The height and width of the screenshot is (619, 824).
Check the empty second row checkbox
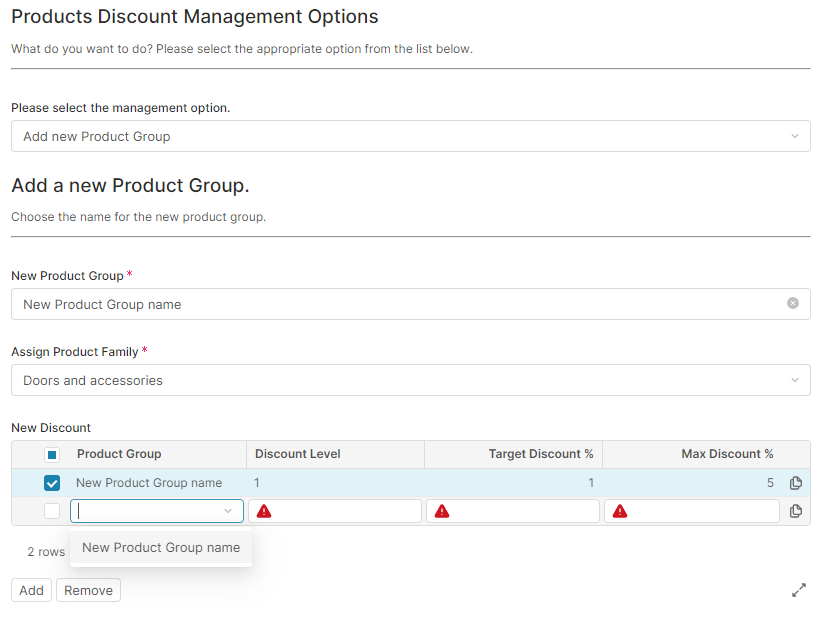[x=52, y=511]
